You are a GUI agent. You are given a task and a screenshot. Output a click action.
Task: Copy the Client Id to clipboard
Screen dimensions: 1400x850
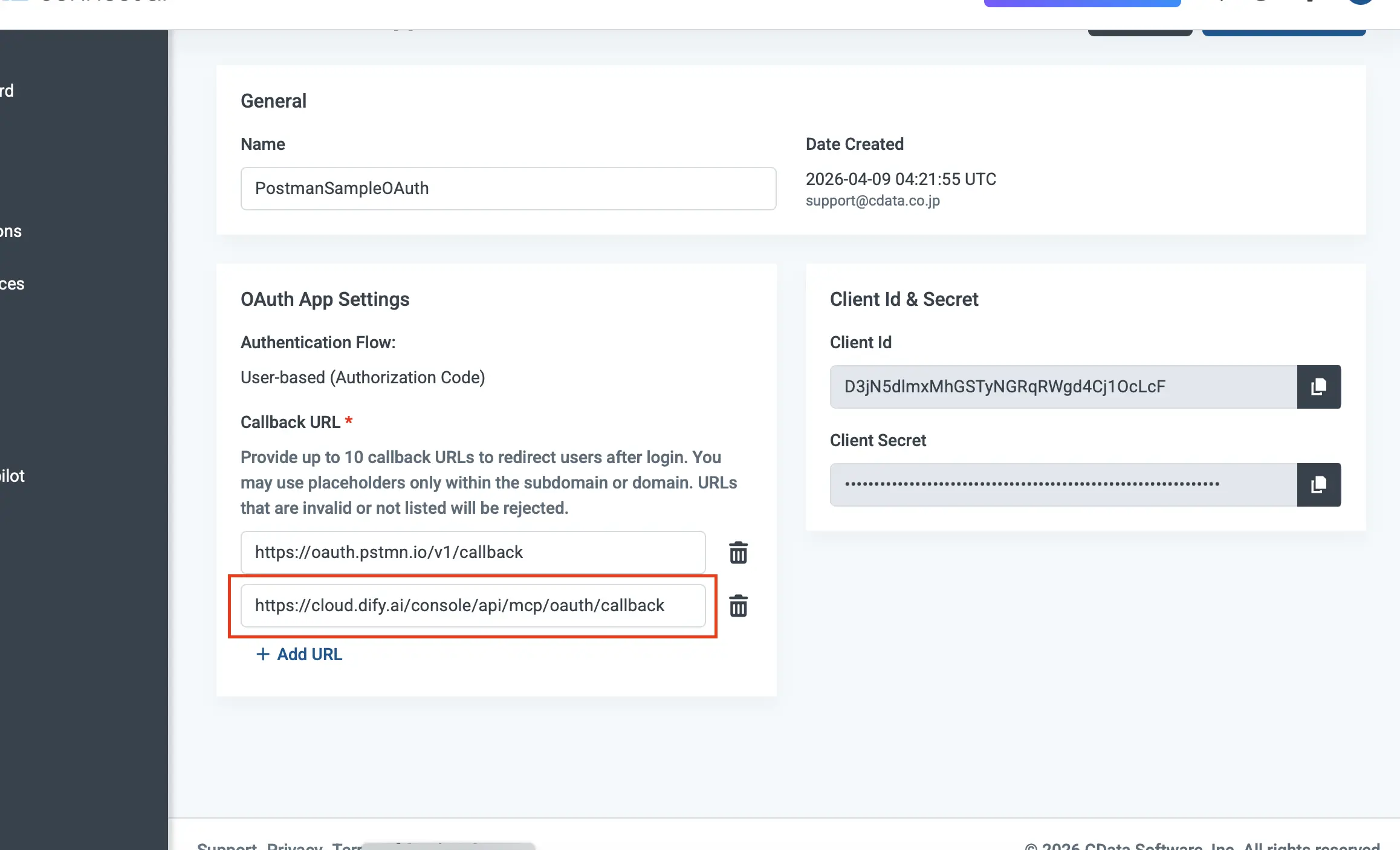pos(1318,387)
